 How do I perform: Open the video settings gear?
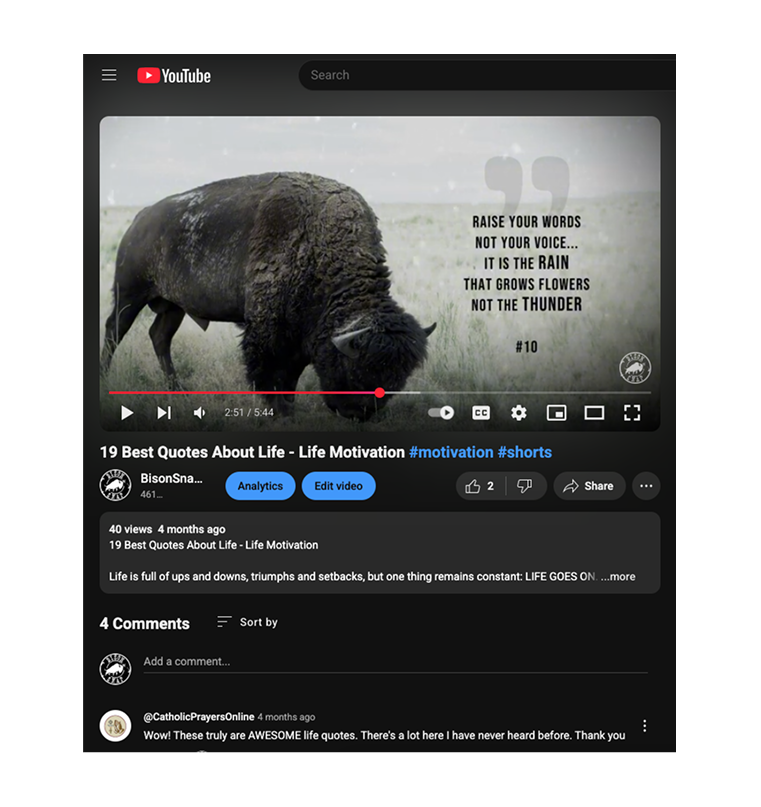pyautogui.click(x=518, y=412)
